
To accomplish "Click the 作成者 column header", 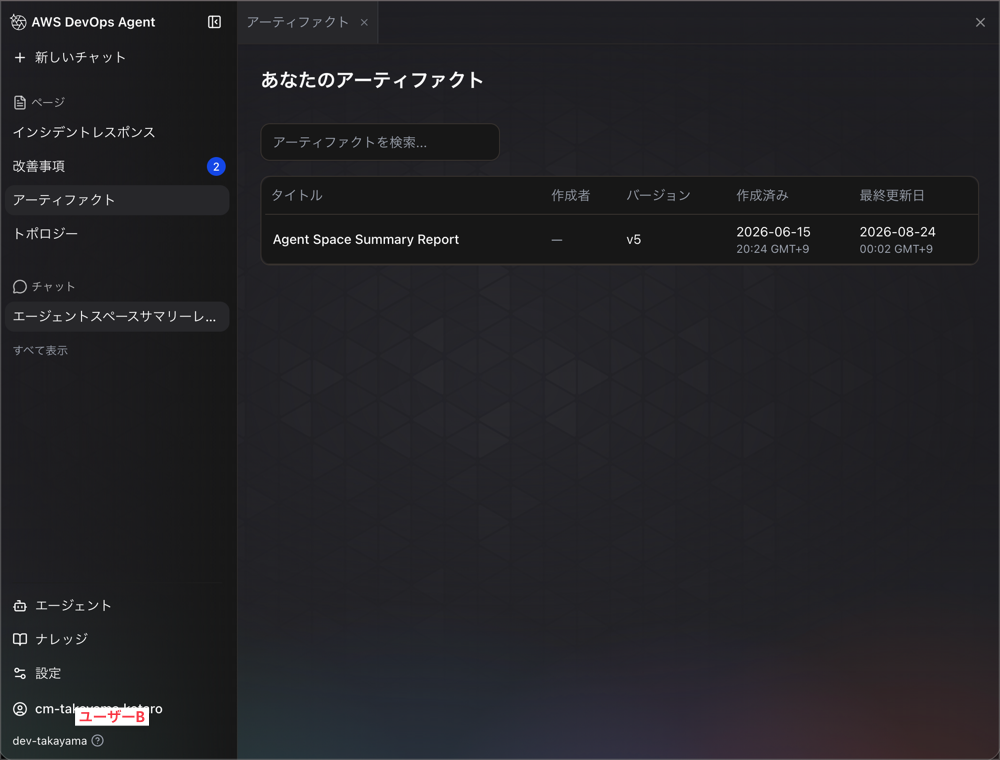I will pyautogui.click(x=571, y=195).
